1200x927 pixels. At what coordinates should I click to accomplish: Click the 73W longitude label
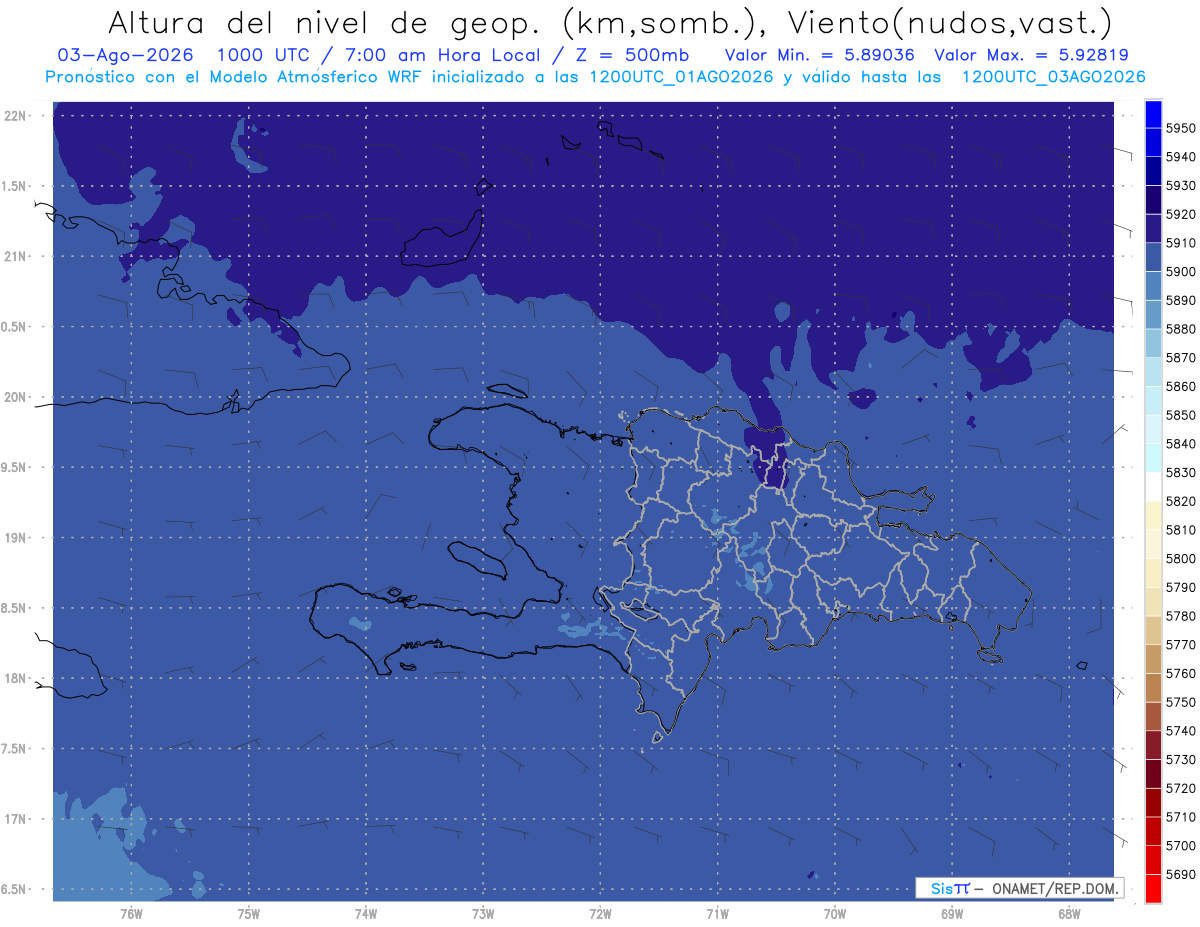483,914
